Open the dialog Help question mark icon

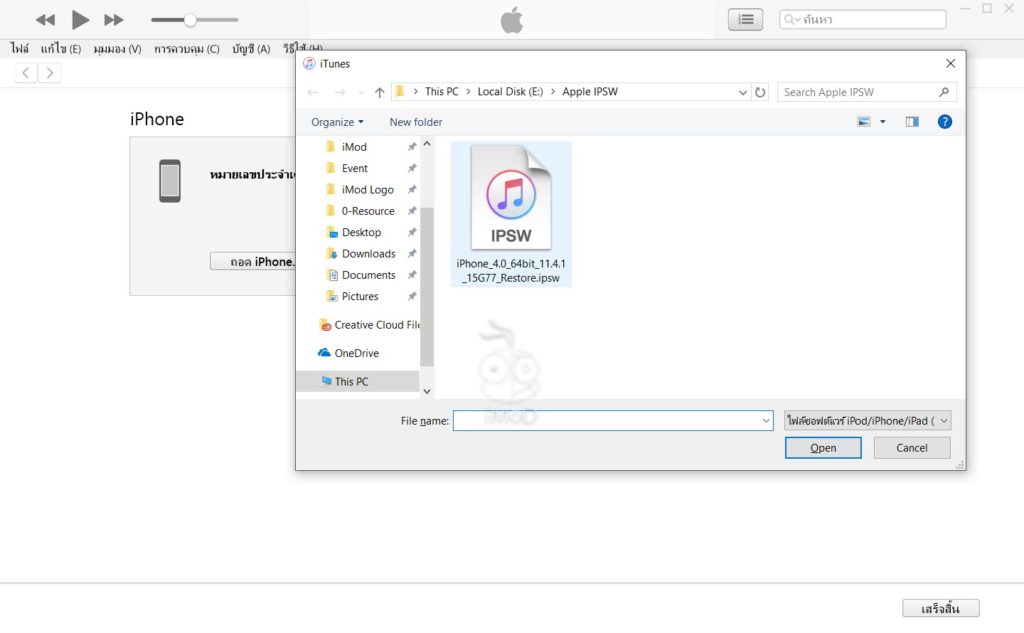coord(944,121)
